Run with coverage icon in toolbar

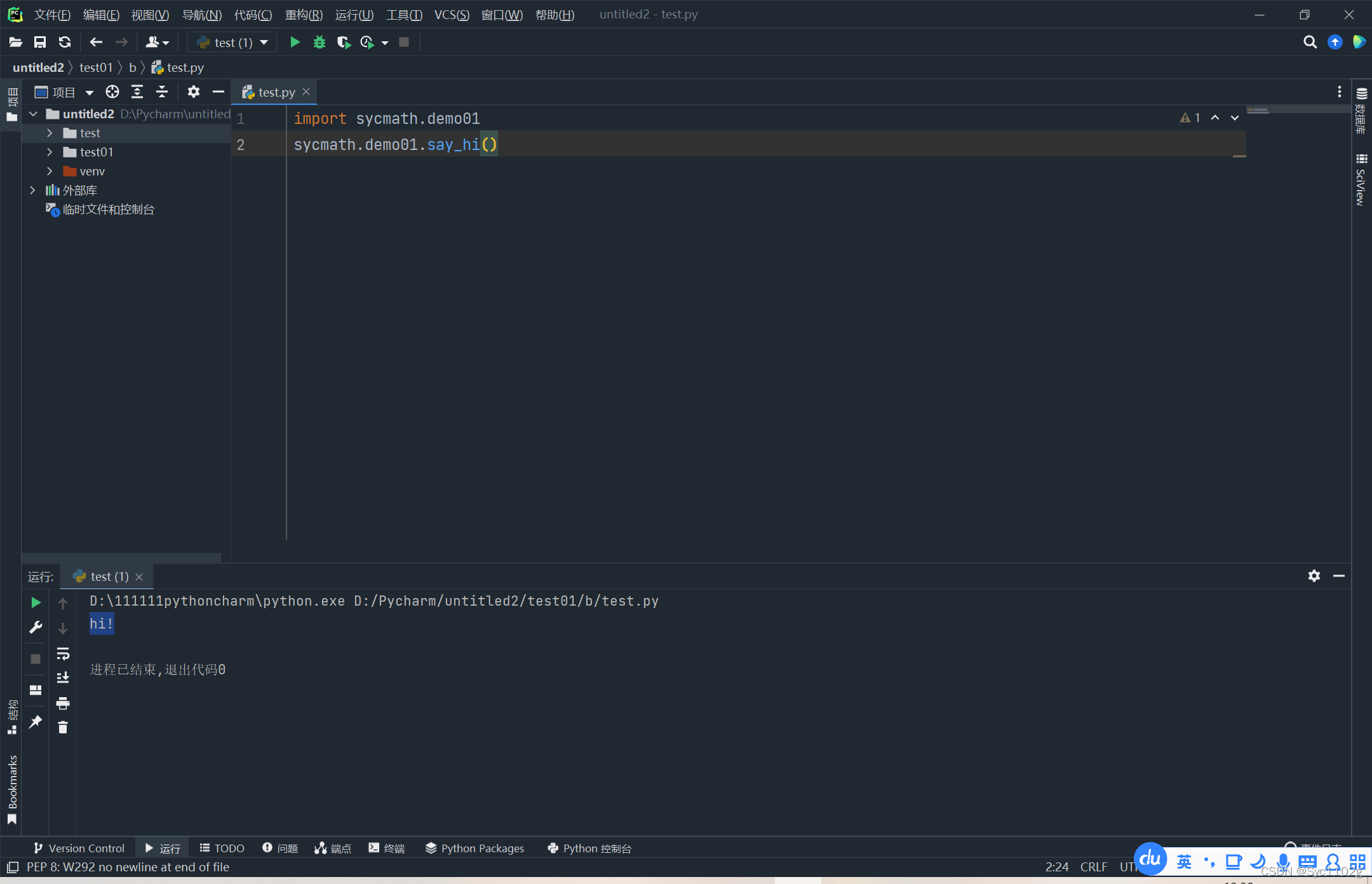click(x=344, y=42)
